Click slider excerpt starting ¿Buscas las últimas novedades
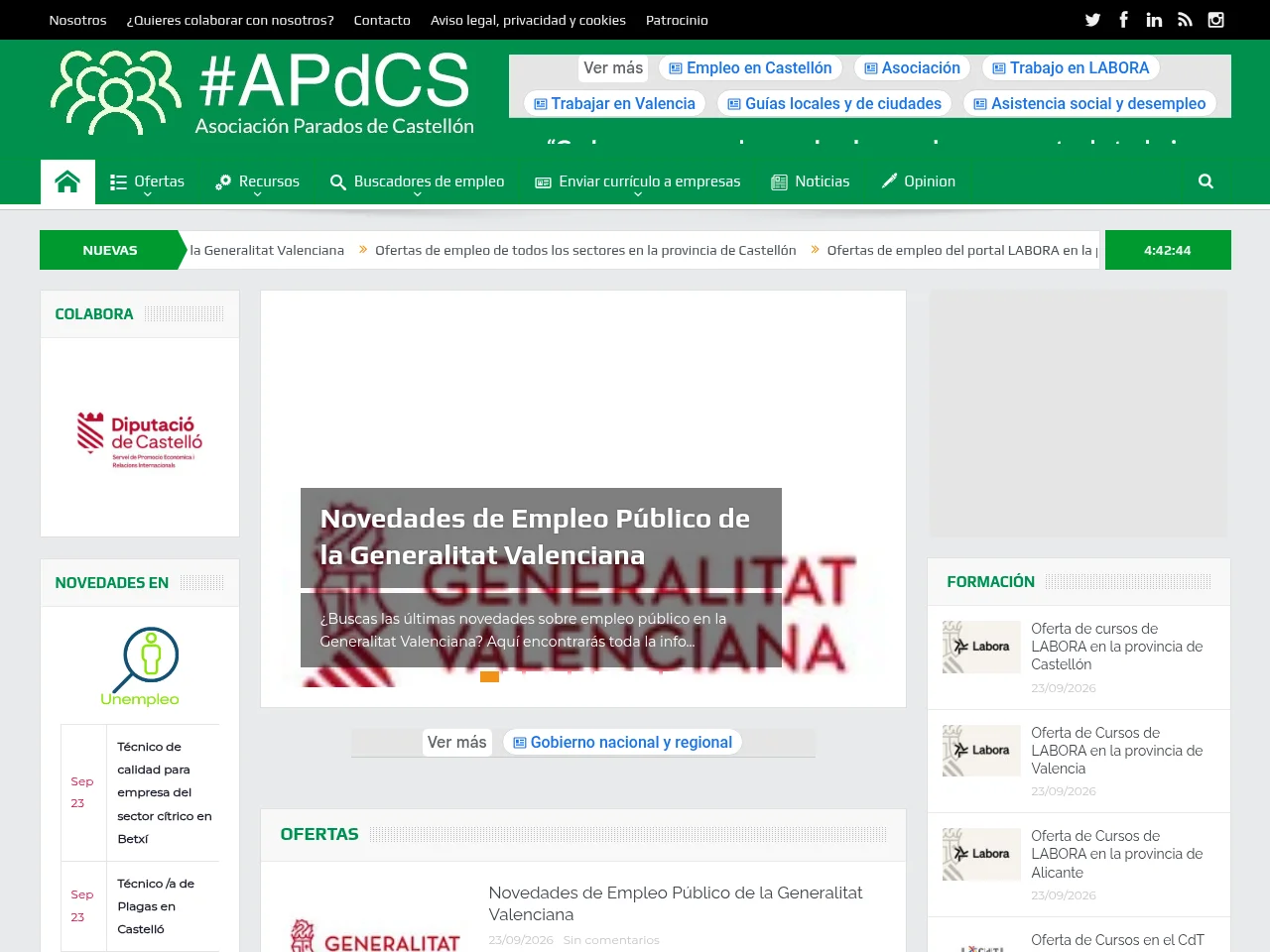This screenshot has height=952, width=1270. click(x=523, y=630)
